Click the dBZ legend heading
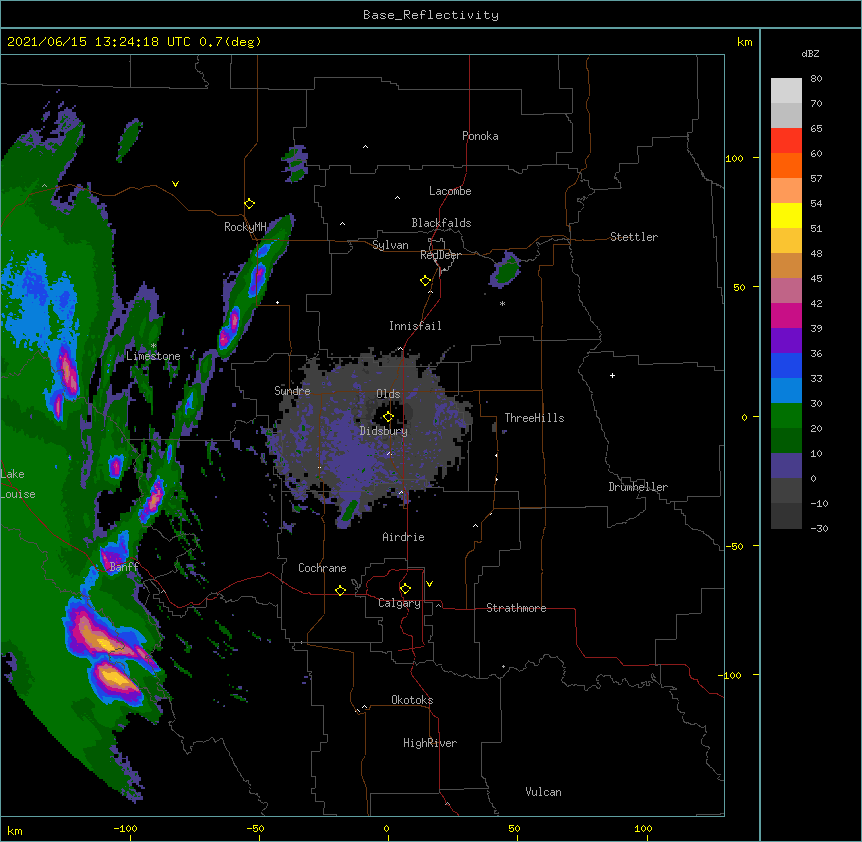This screenshot has height=842, width=862. pyautogui.click(x=810, y=54)
